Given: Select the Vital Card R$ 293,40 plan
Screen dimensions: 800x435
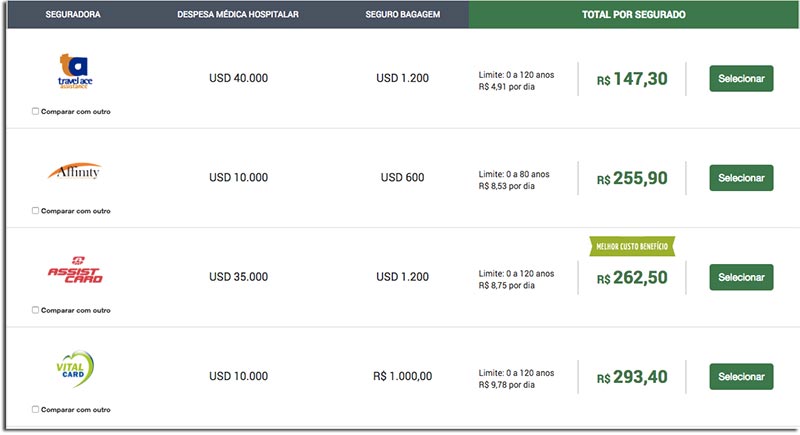Looking at the screenshot, I should click(x=741, y=376).
